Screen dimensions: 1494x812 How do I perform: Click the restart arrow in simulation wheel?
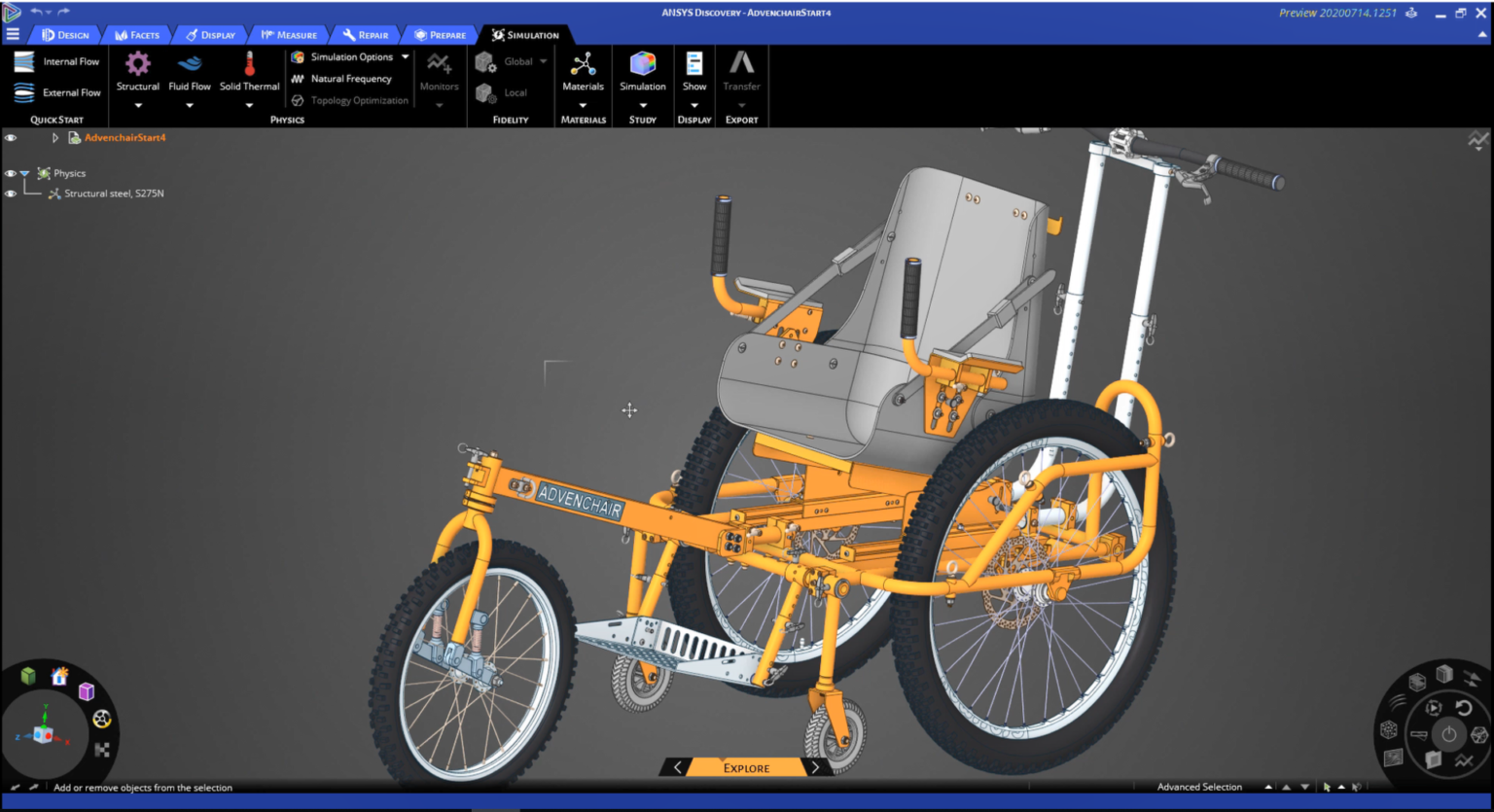[1464, 707]
